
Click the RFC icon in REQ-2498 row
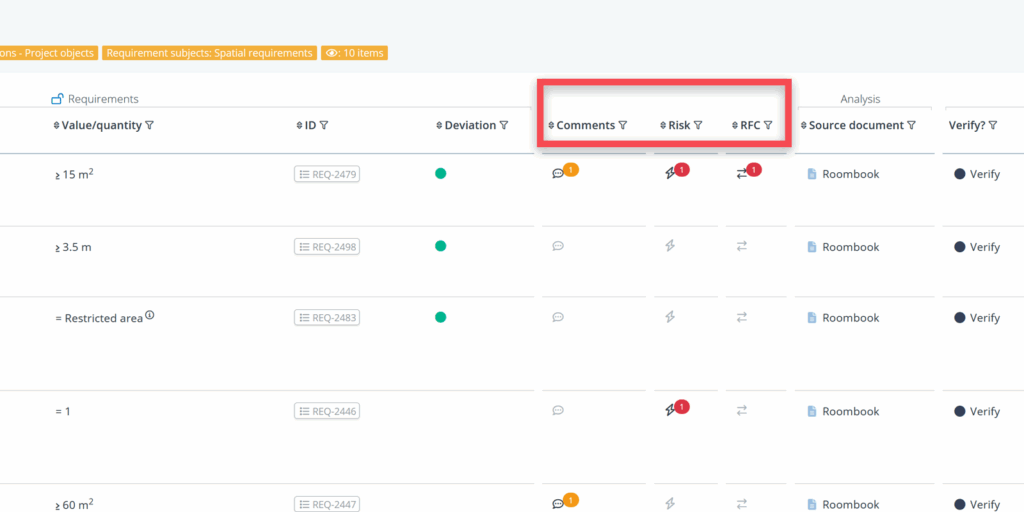(742, 246)
